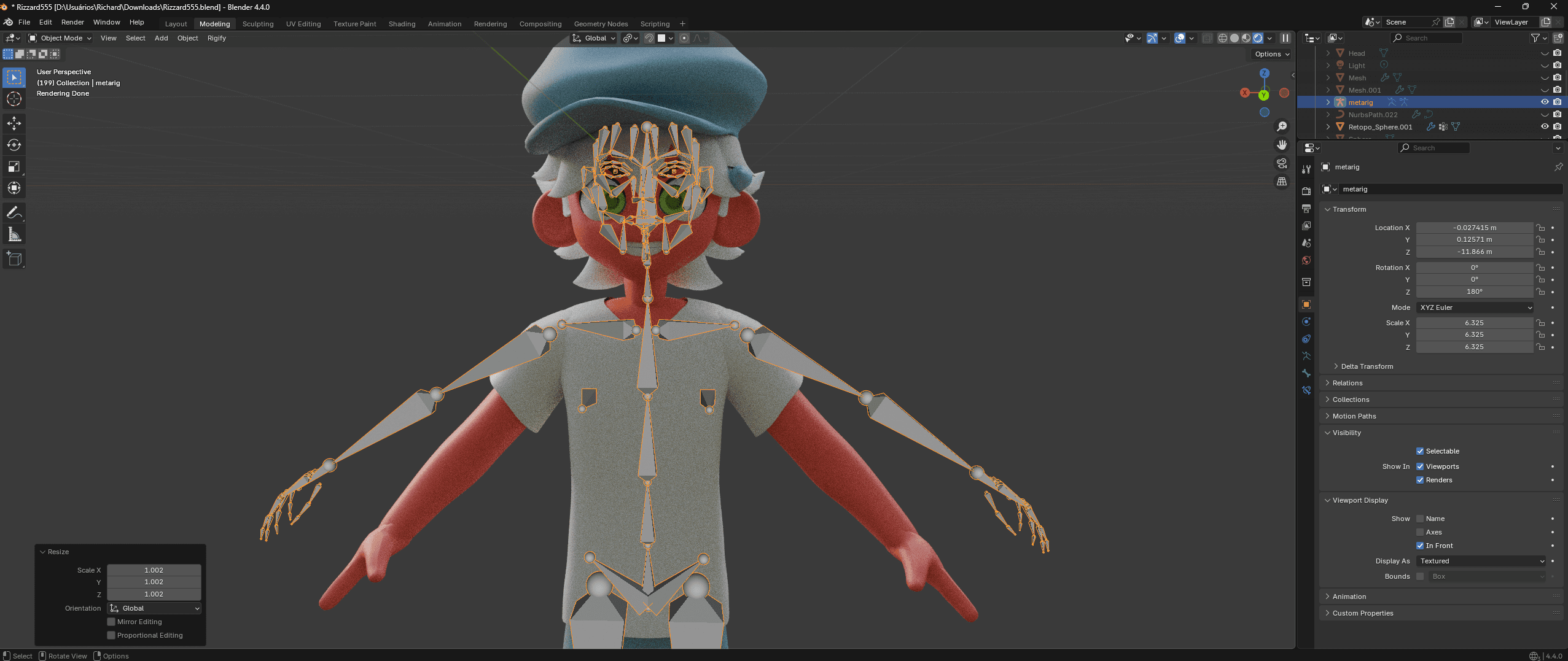This screenshot has width=1568, height=661.
Task: Toggle Show In Renders checkbox
Action: (1420, 480)
